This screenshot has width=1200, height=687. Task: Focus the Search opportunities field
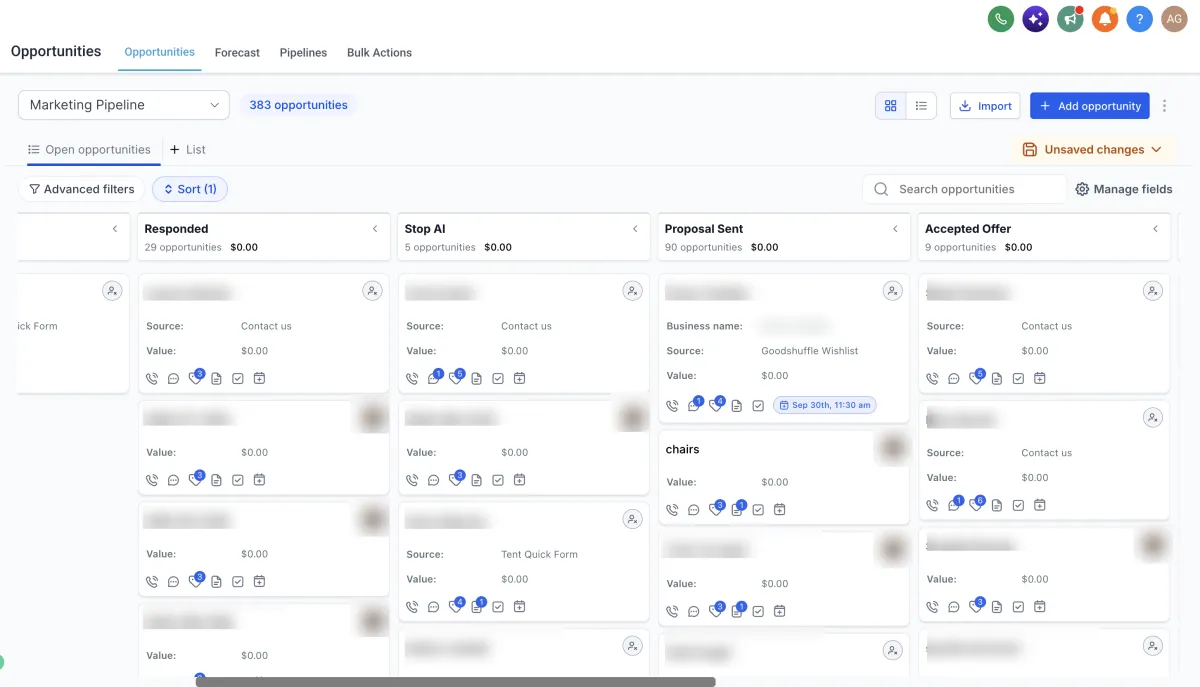(x=964, y=189)
